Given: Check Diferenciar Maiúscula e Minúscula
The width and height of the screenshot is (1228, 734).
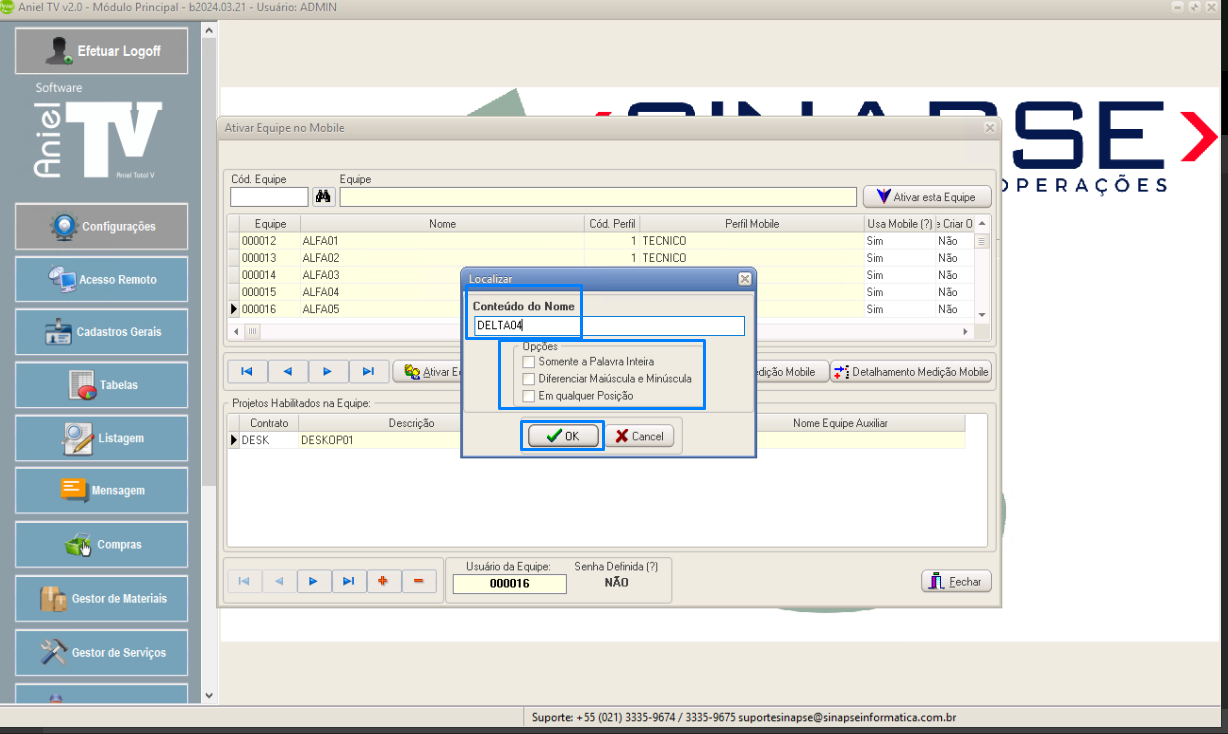Looking at the screenshot, I should pyautogui.click(x=529, y=379).
